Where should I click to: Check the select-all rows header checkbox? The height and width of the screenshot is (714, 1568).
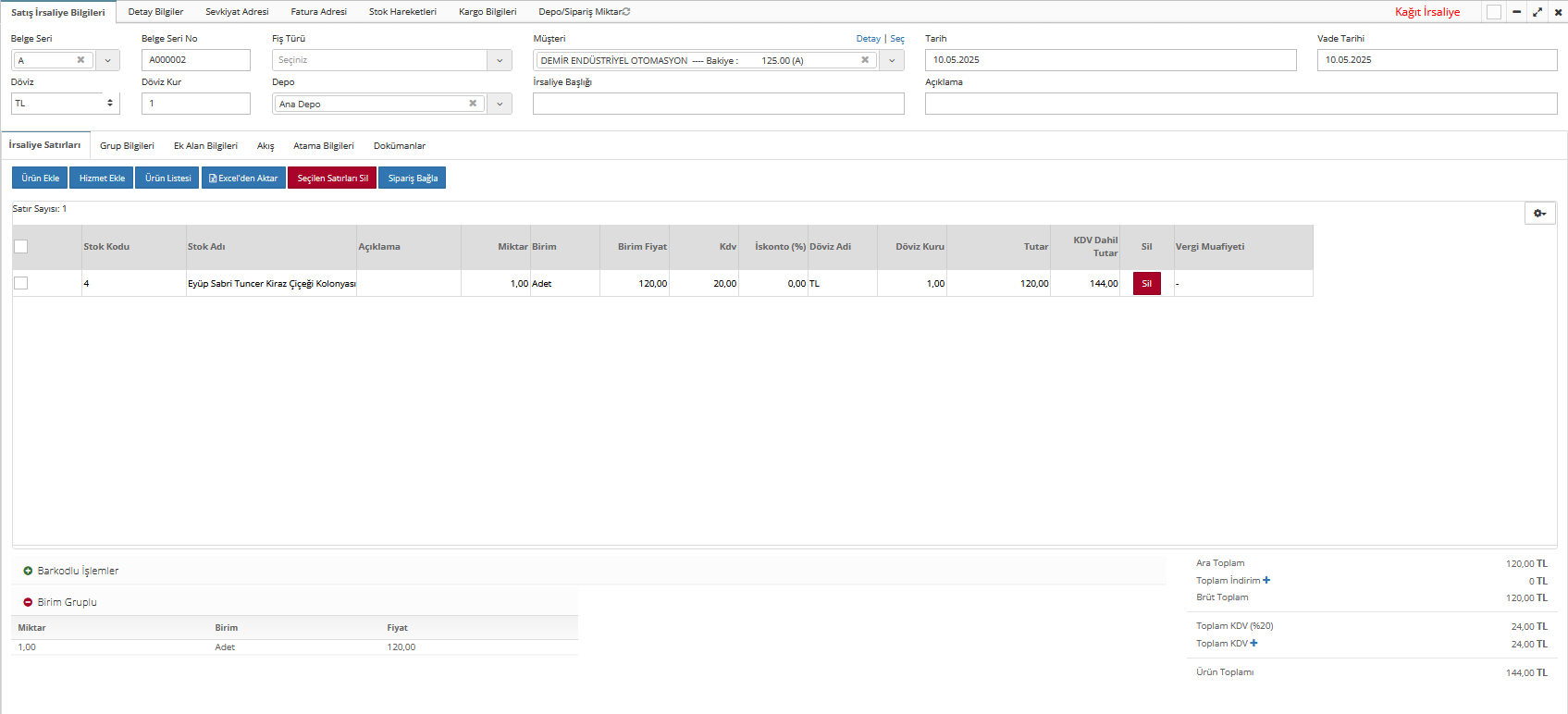tap(21, 247)
